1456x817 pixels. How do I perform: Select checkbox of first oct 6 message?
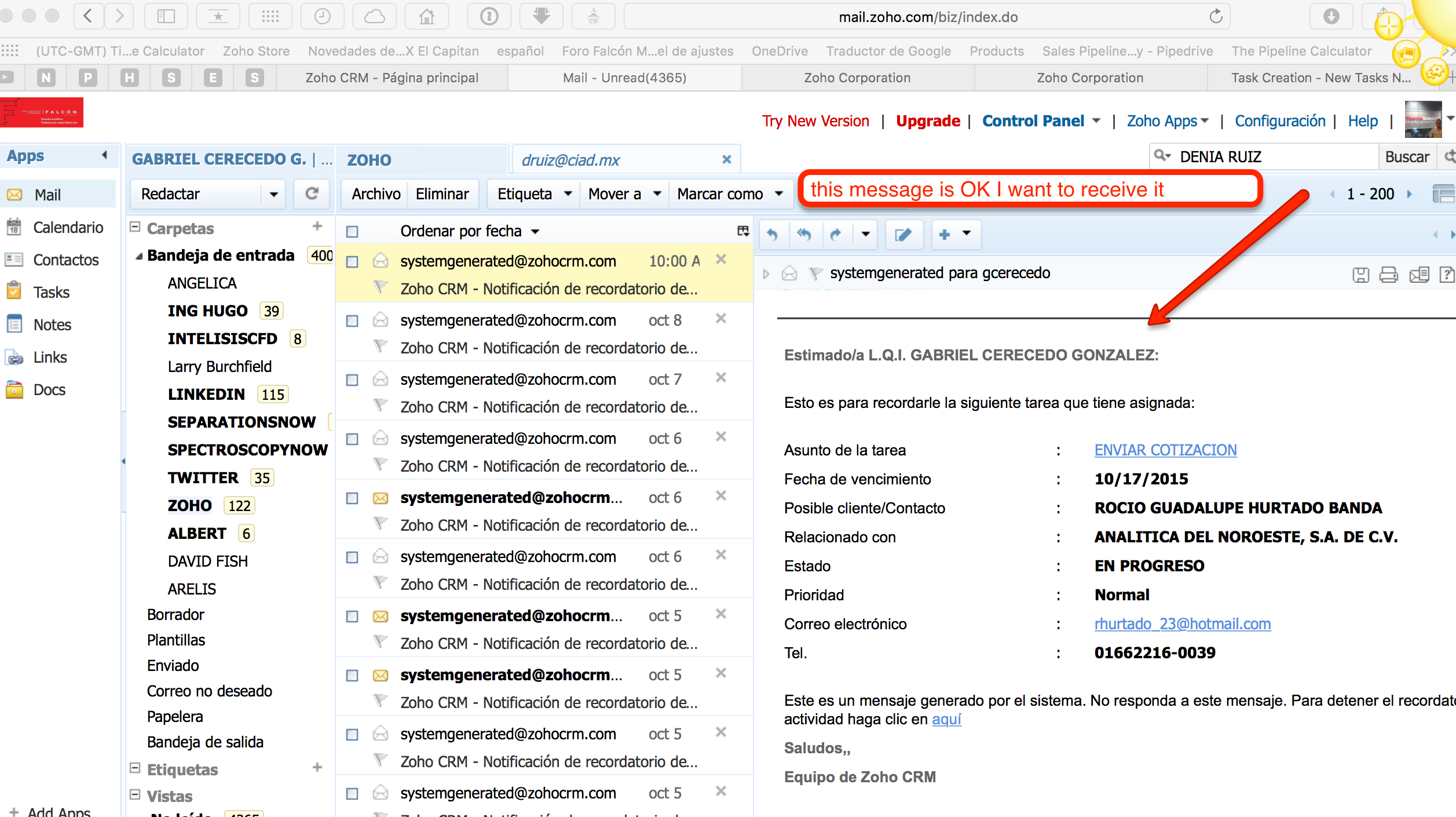pyautogui.click(x=352, y=439)
